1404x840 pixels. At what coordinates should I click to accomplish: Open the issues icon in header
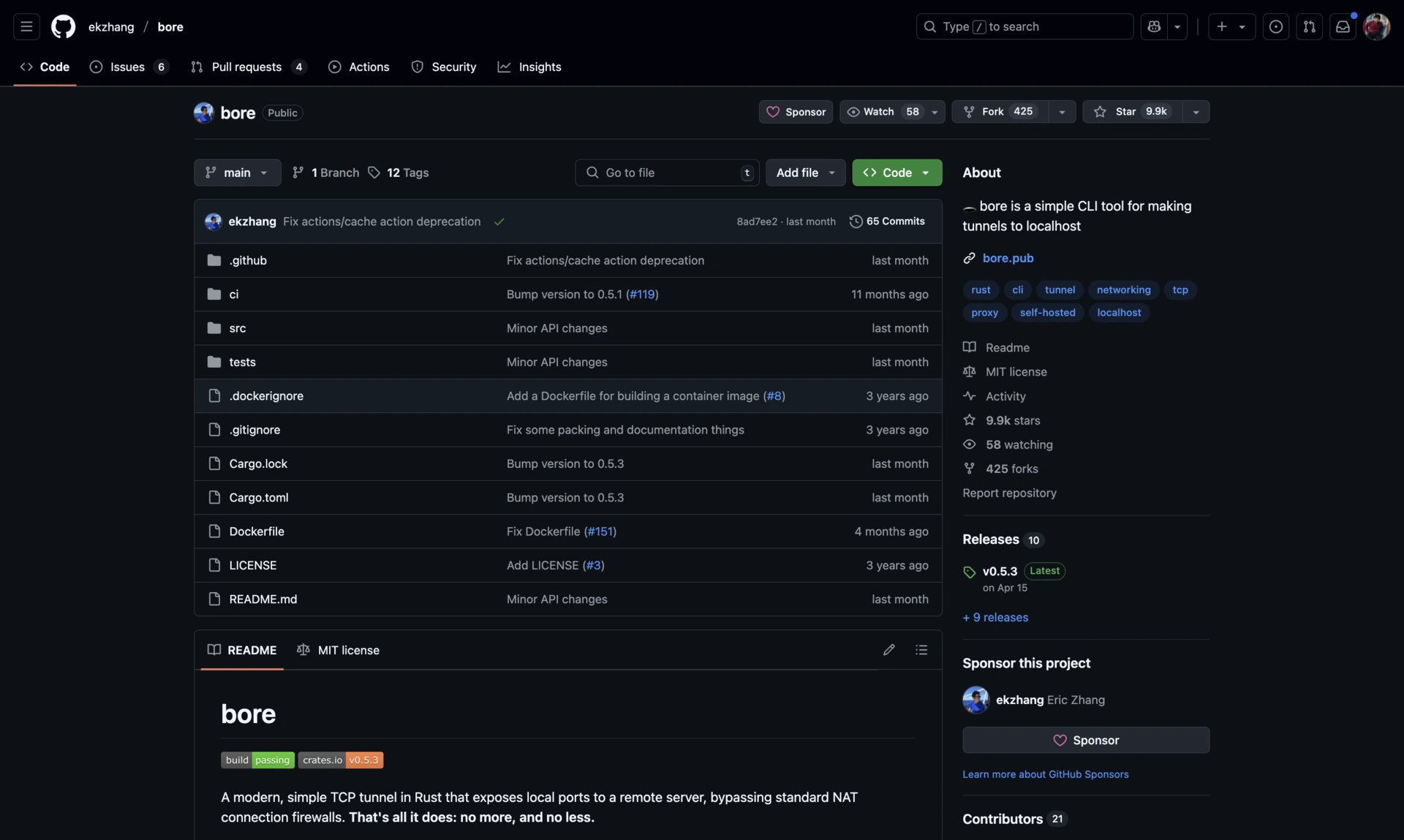coord(1276,26)
